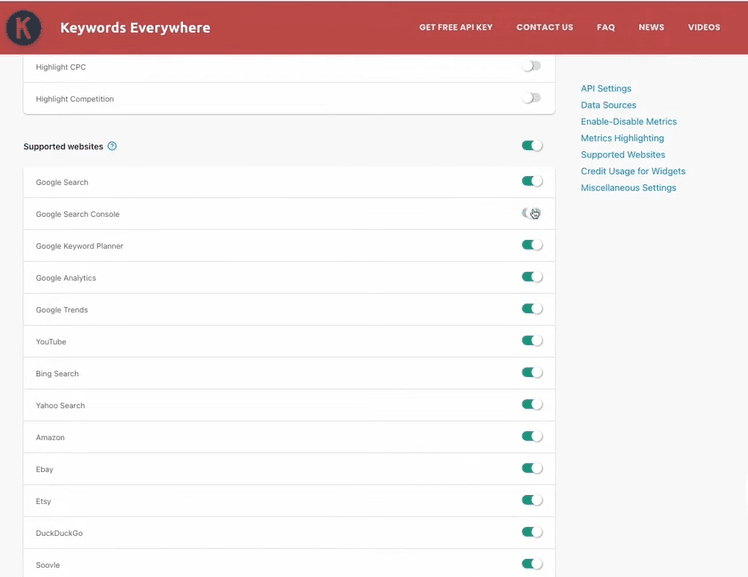Disable the Ebay switch
The height and width of the screenshot is (577, 748).
[532, 469]
